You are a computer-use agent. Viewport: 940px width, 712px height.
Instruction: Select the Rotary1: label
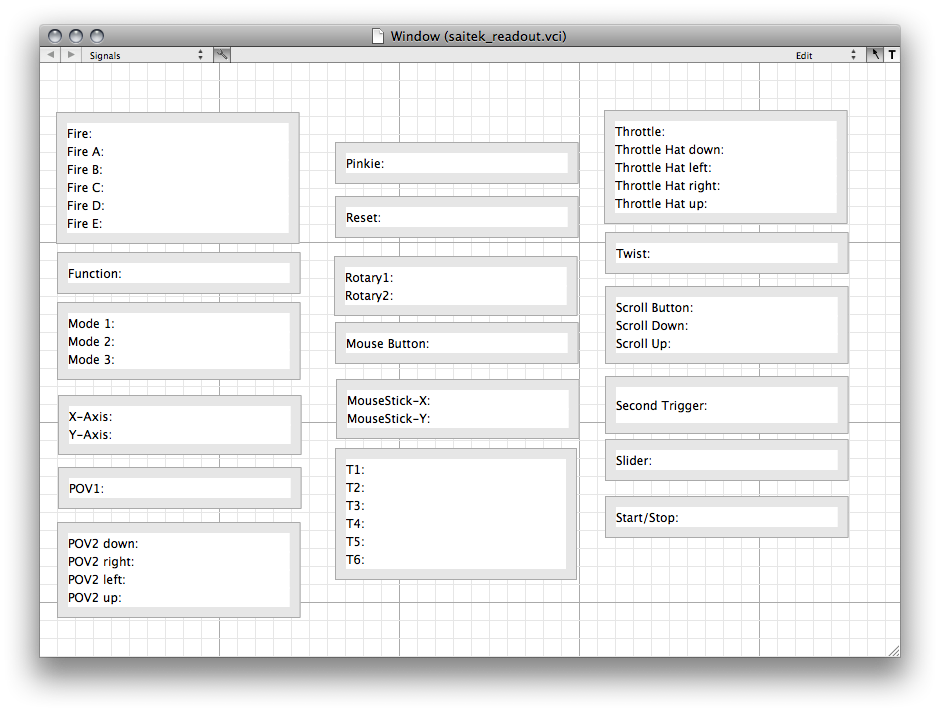[x=369, y=277]
